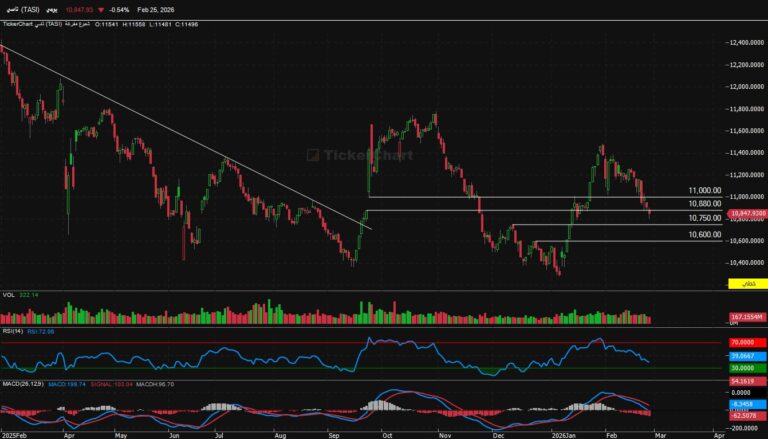Click the 12,400.0000 label on price axis

(x=745, y=42)
